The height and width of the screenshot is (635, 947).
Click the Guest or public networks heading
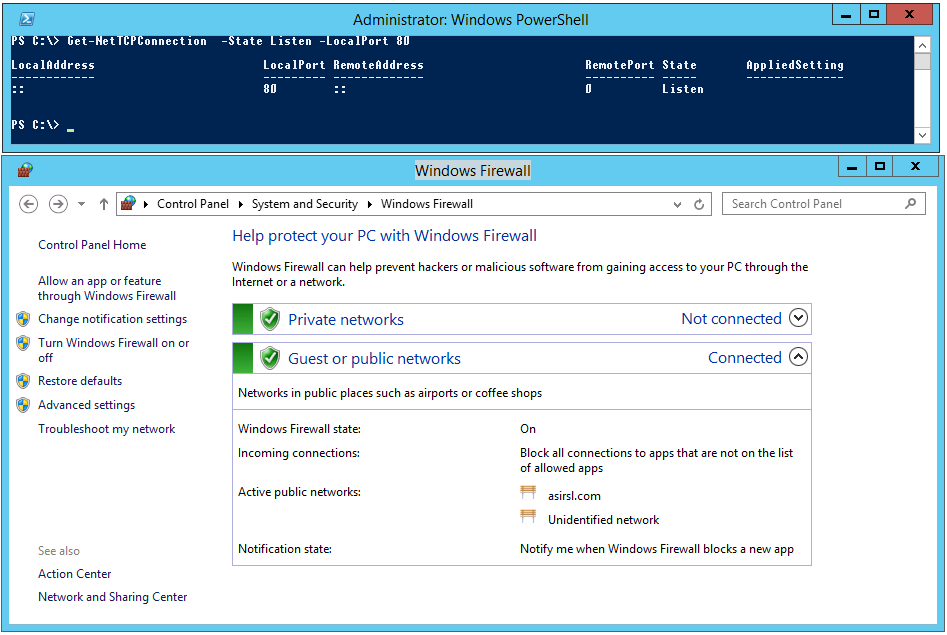[374, 358]
